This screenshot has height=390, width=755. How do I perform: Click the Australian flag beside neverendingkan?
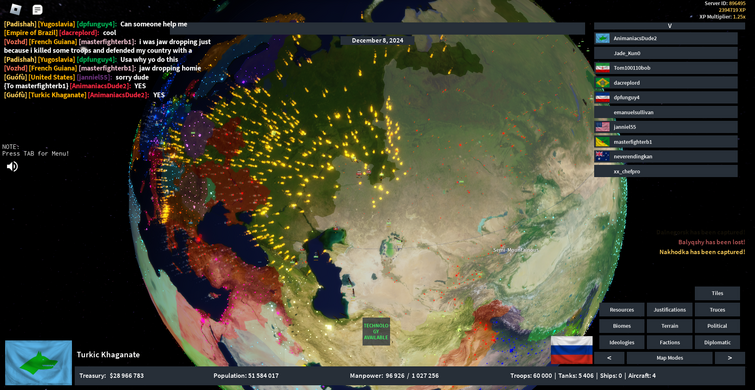[x=602, y=156]
